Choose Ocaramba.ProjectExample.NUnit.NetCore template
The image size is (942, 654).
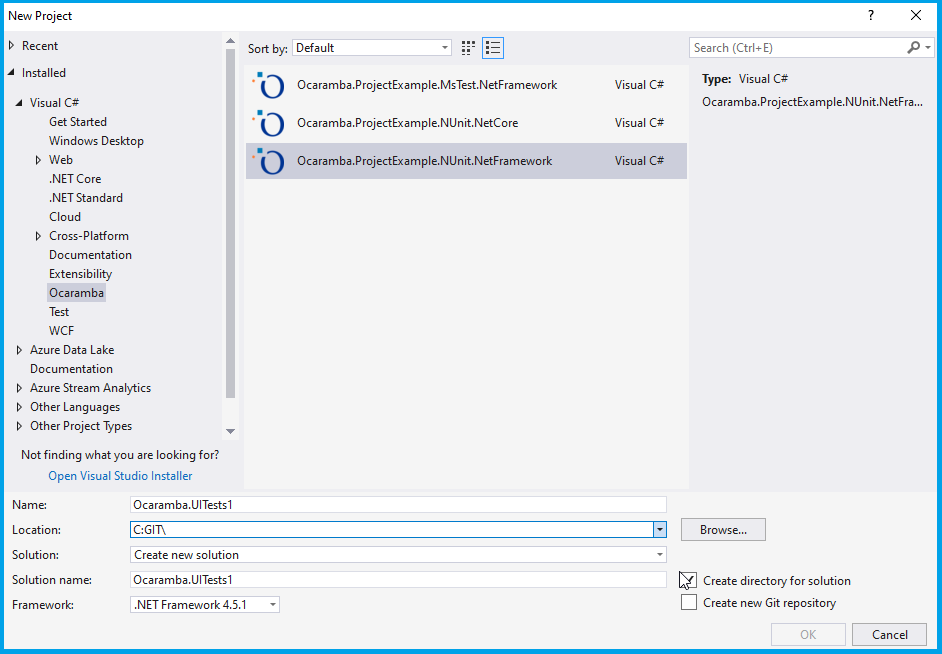pos(466,123)
